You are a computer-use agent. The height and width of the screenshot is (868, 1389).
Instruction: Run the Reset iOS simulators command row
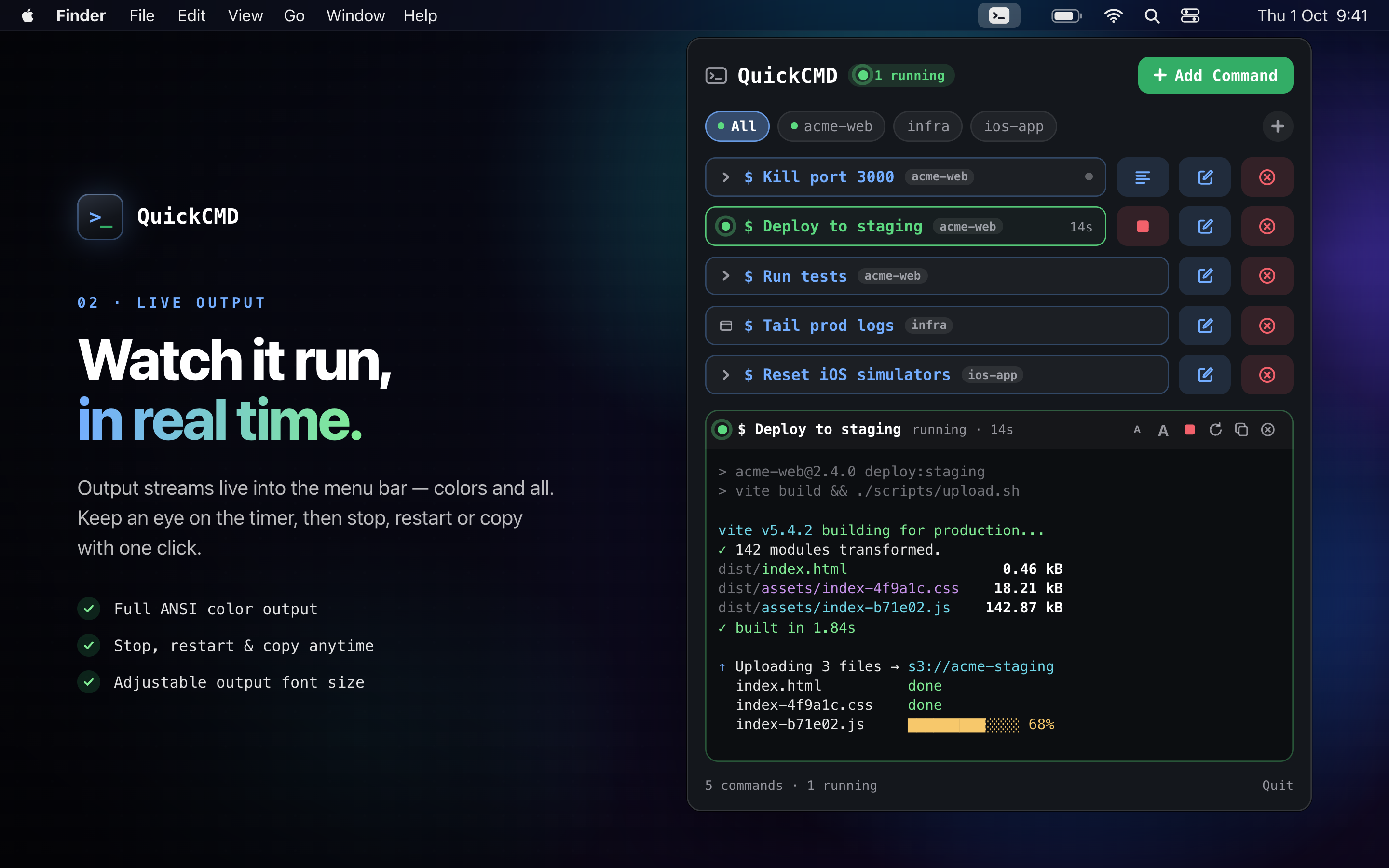(x=937, y=375)
